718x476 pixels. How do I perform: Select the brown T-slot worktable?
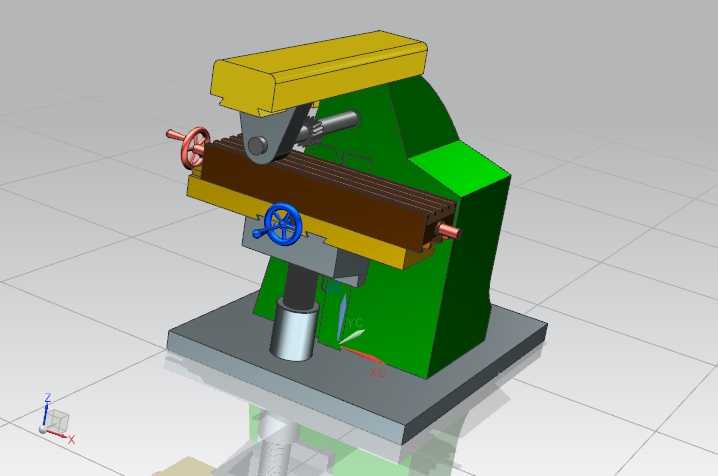[321, 192]
